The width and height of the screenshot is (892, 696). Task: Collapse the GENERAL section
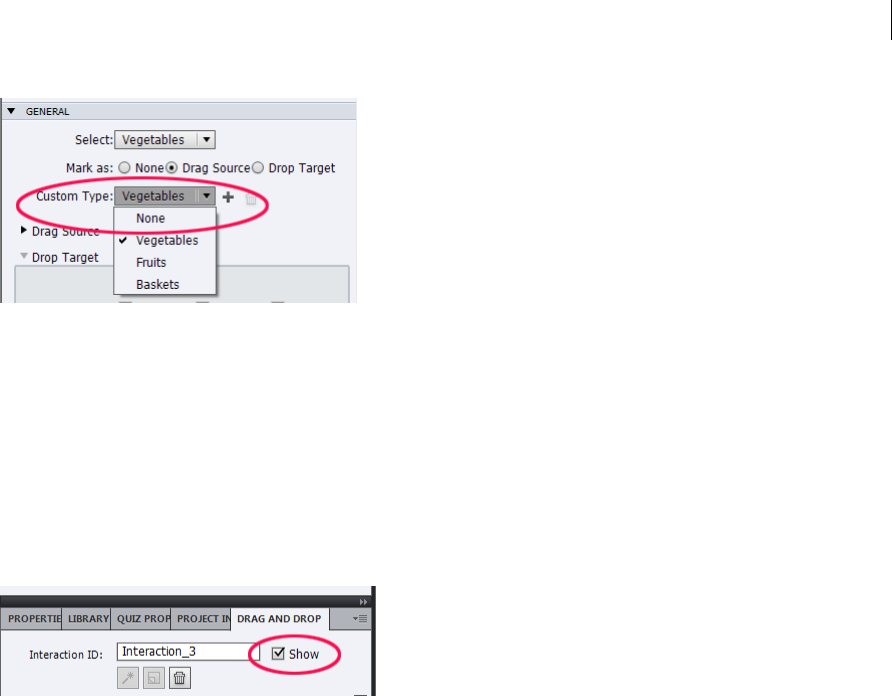[11, 111]
